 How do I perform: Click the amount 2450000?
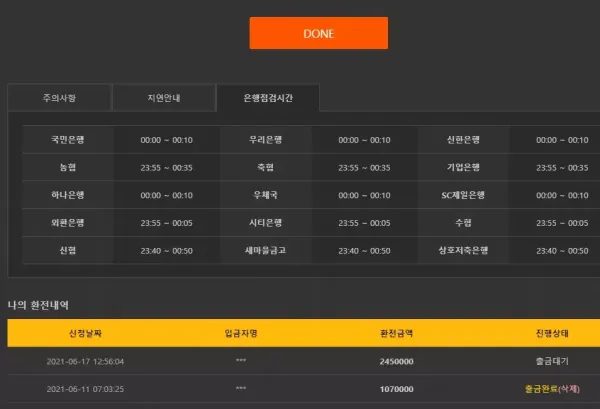tap(396, 362)
